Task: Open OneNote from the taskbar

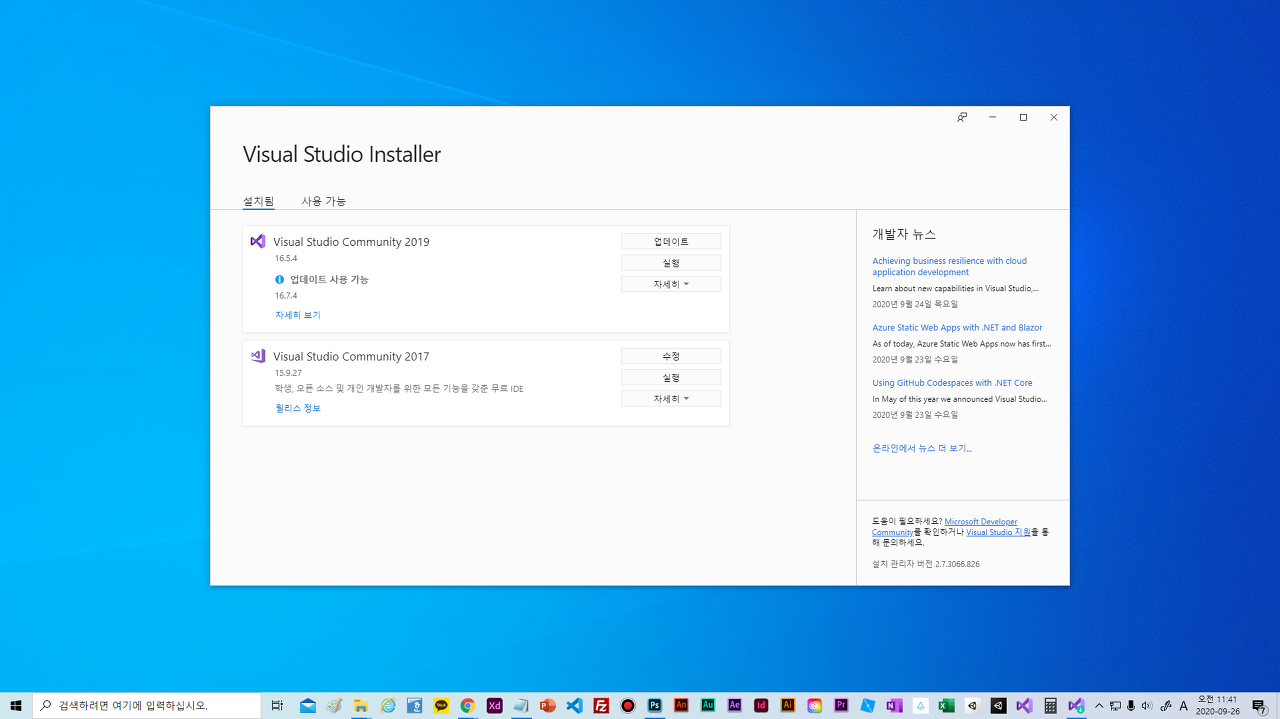Action: click(894, 705)
